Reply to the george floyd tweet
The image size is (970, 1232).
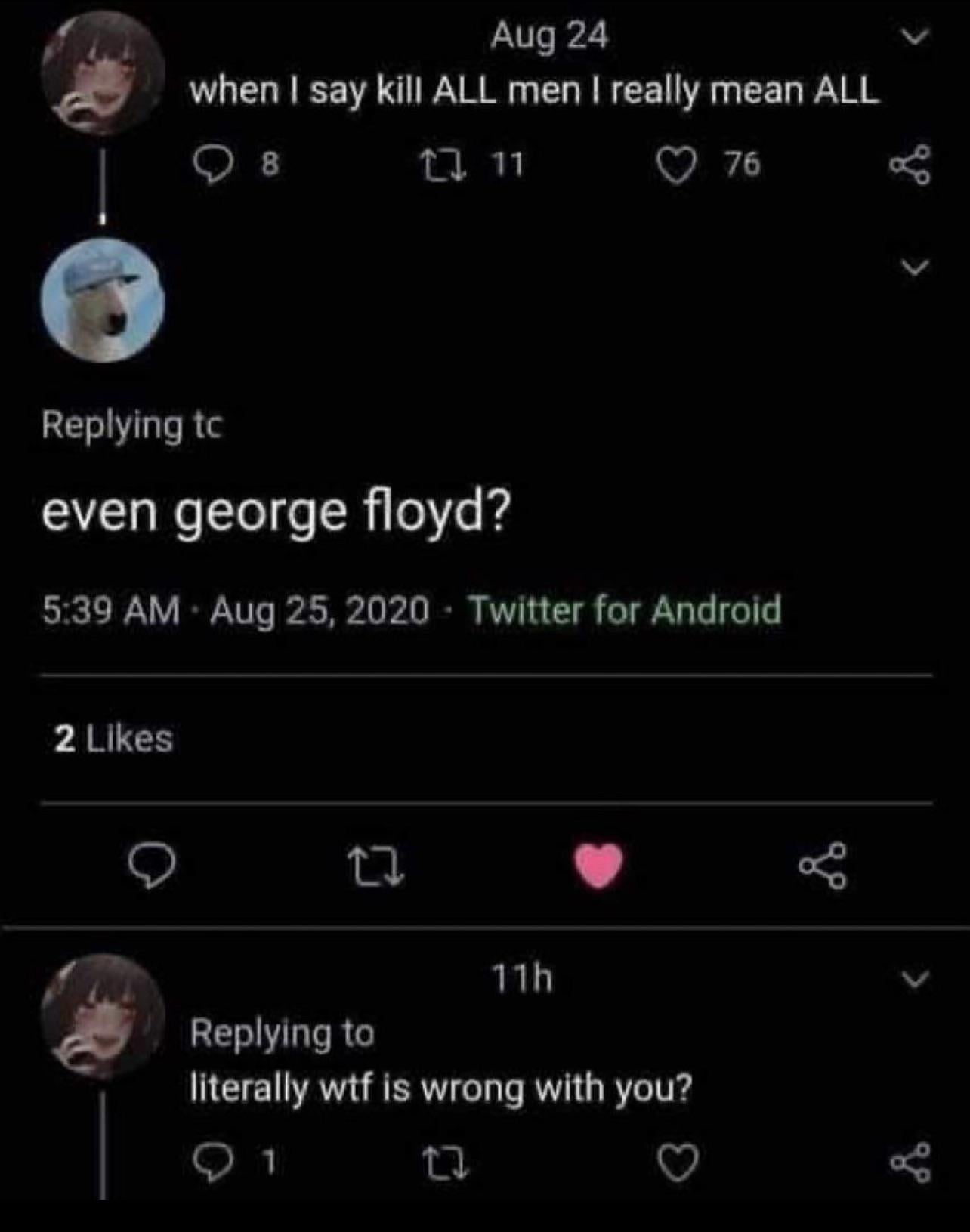pos(152,866)
